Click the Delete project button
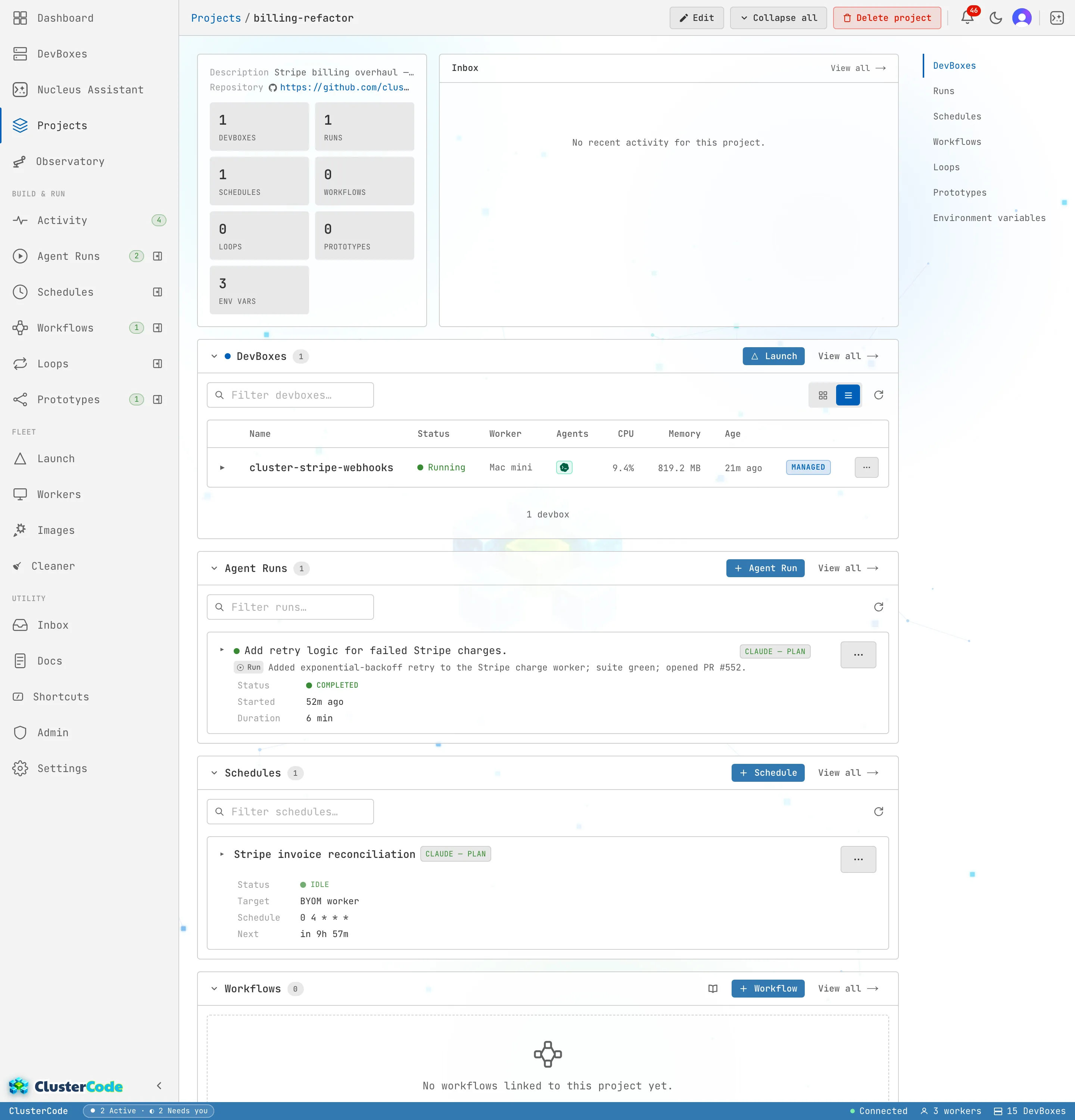Viewport: 1075px width, 1120px height. pyautogui.click(x=887, y=18)
